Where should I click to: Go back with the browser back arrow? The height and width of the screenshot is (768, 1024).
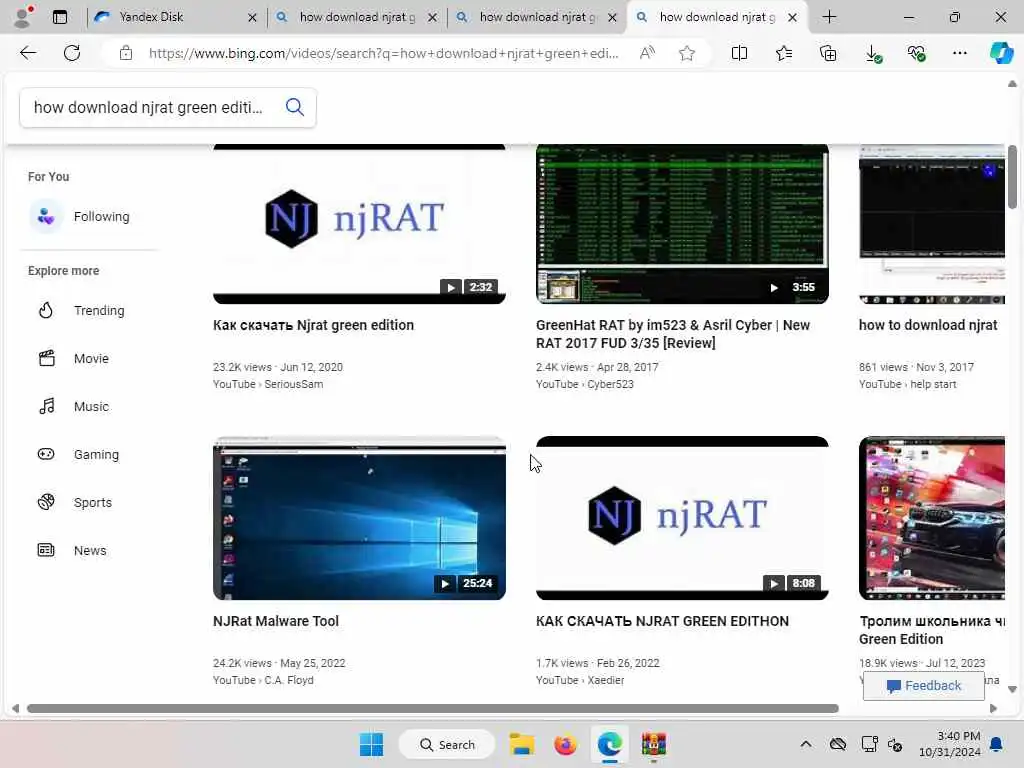pyautogui.click(x=28, y=53)
